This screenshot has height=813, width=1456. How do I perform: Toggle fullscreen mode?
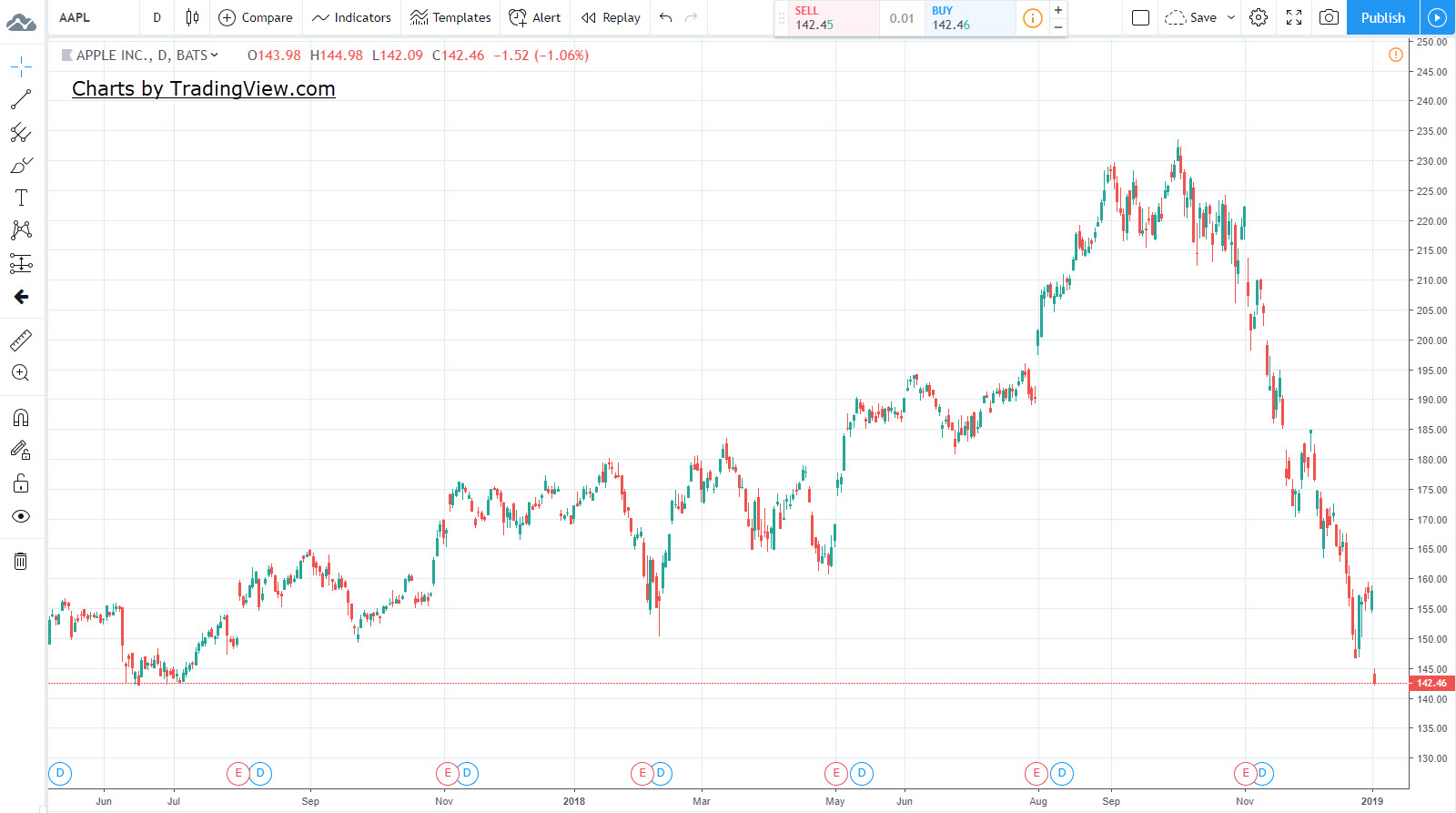coord(1294,17)
